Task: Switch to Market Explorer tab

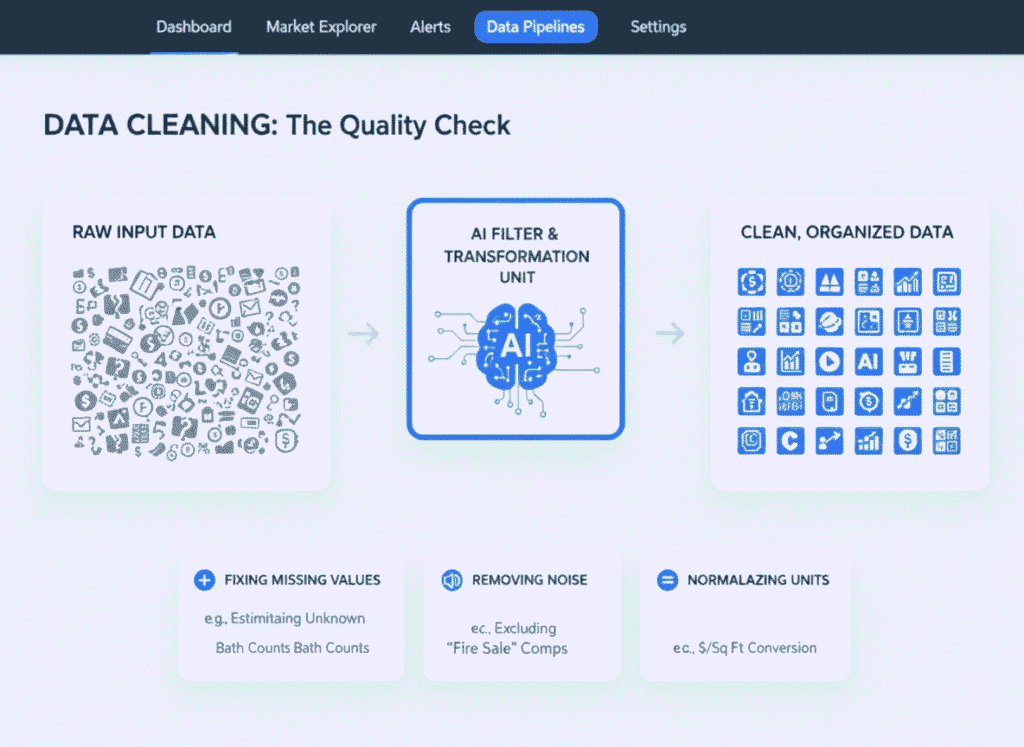Action: (321, 27)
